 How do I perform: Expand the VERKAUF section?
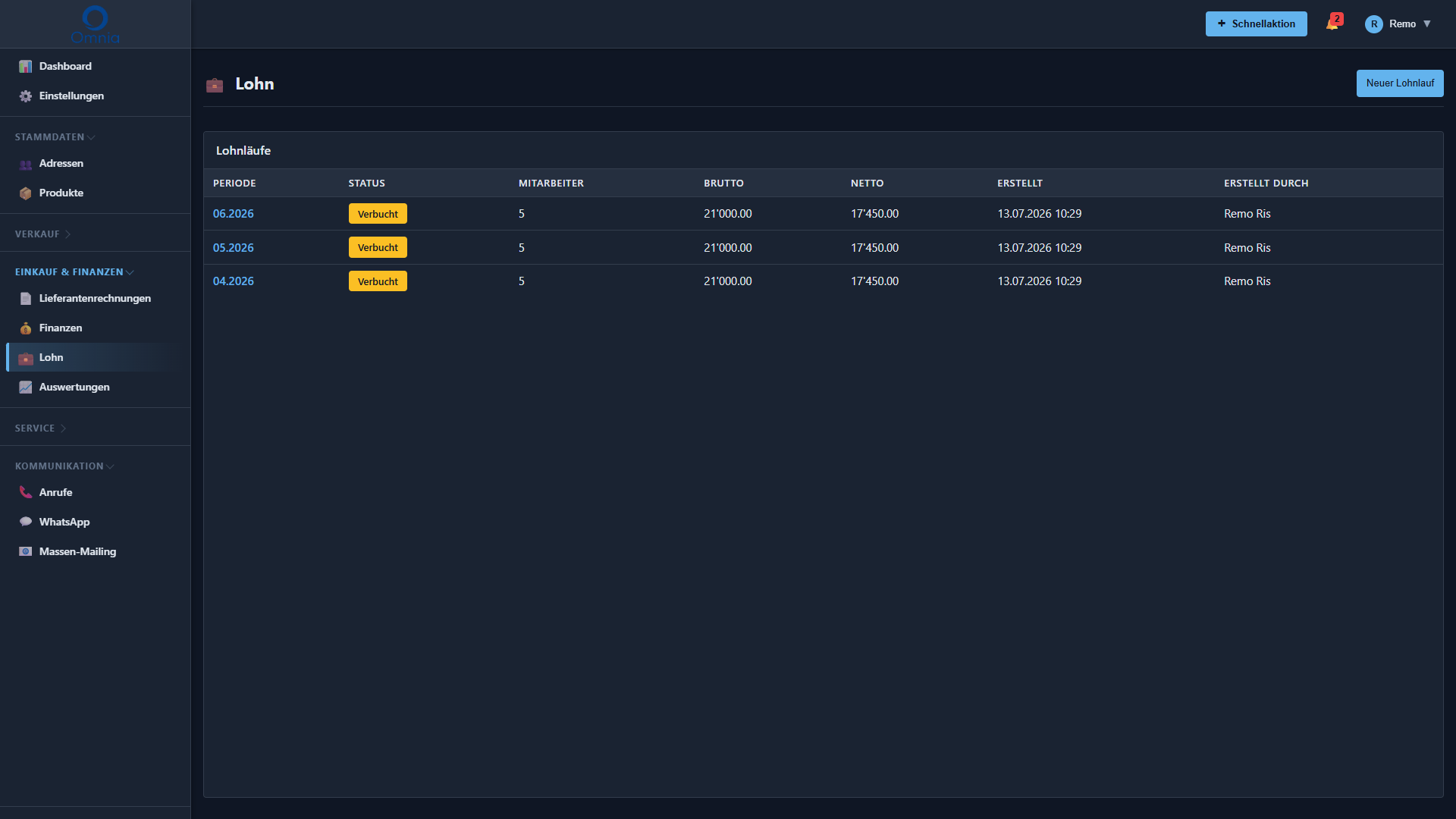pyautogui.click(x=42, y=234)
